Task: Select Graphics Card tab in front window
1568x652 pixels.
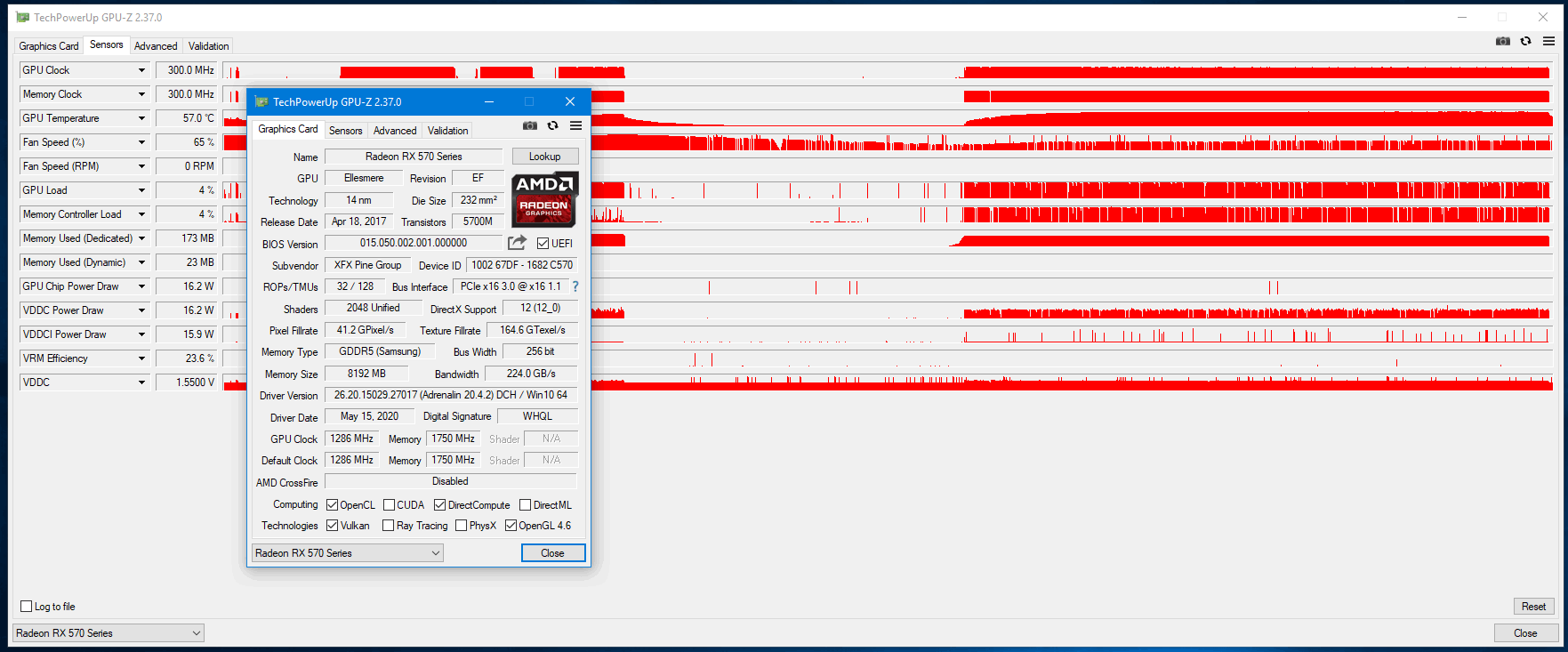Action: [288, 129]
